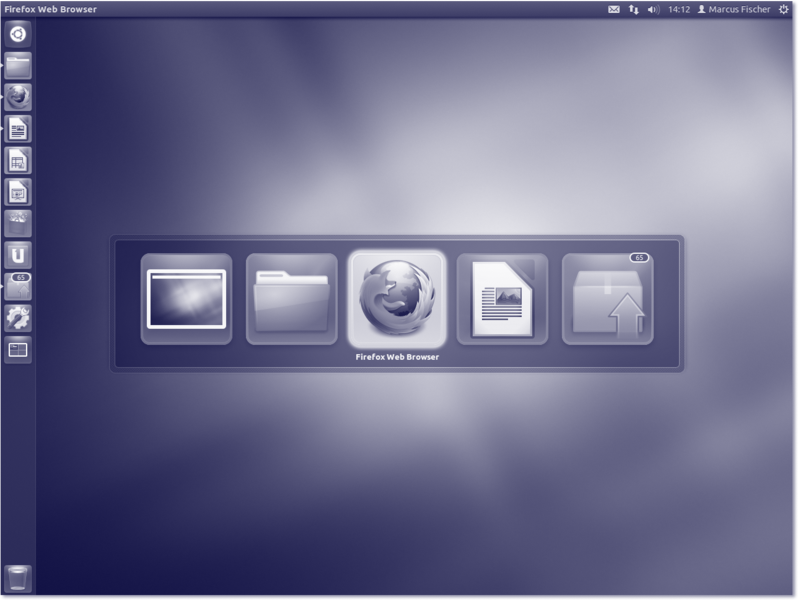Open Ubuntu One in the launcher
The image size is (798, 600).
(18, 255)
